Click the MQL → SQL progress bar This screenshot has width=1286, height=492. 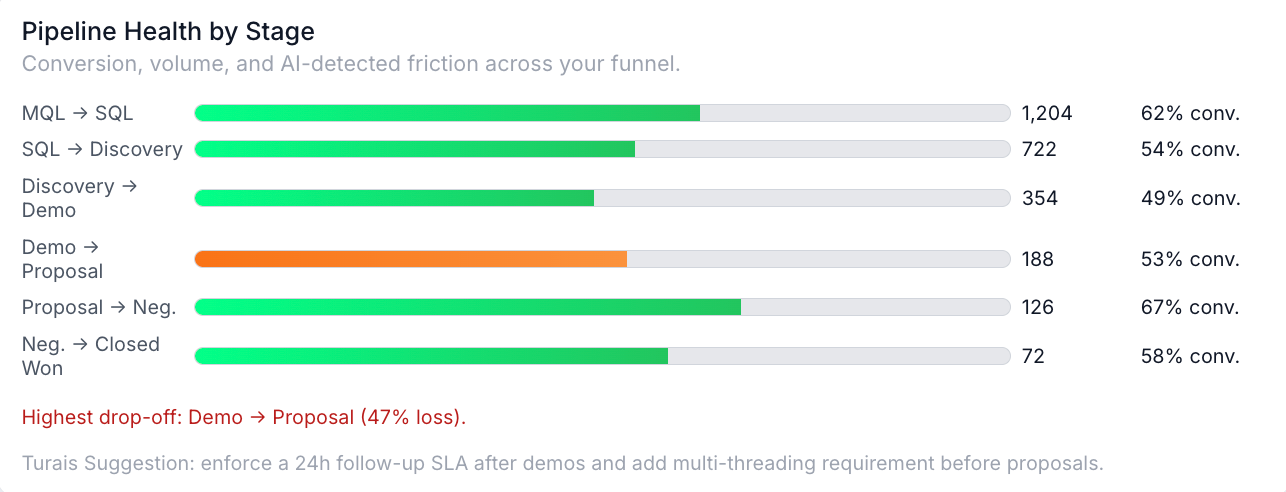click(602, 113)
